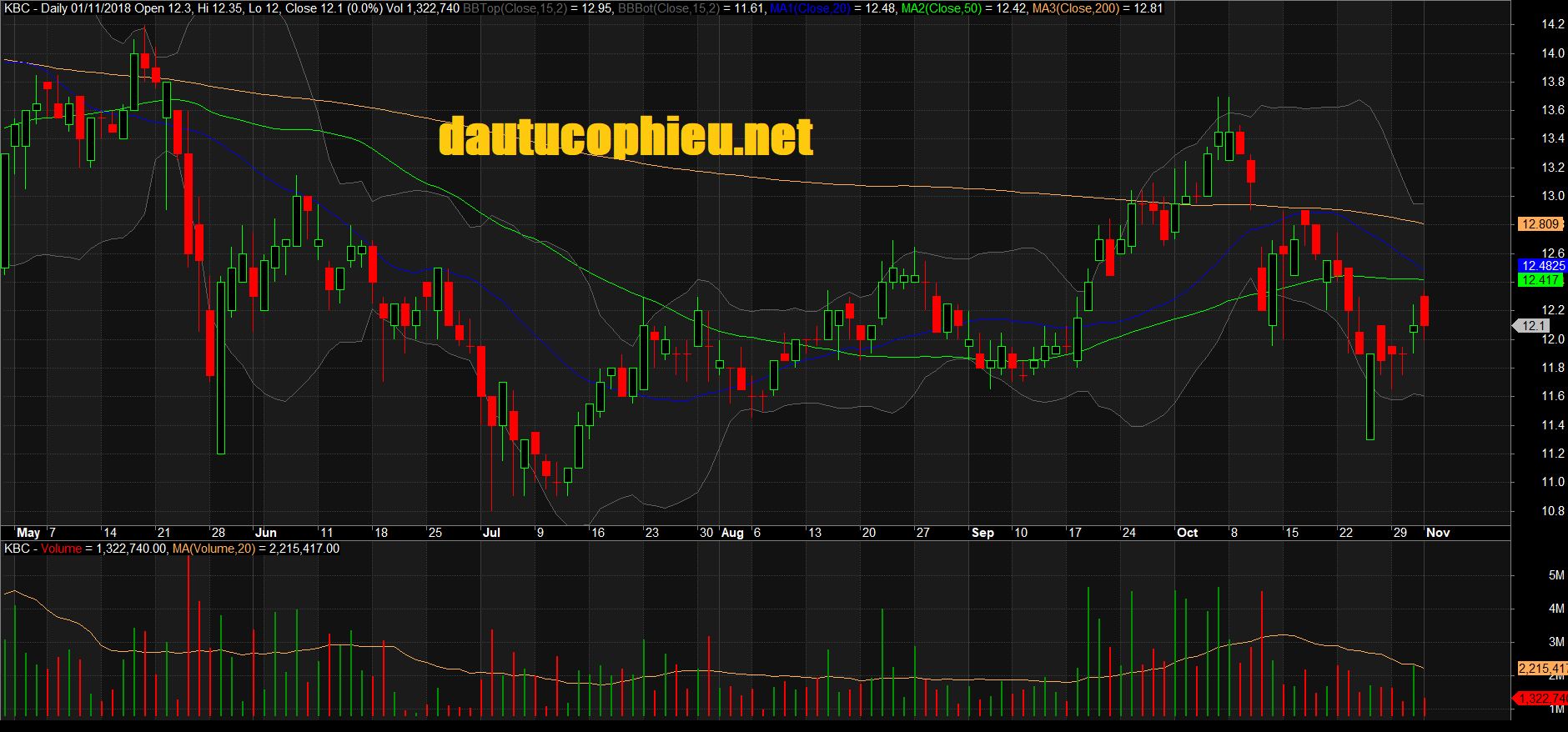Viewport: 1568px width, 732px height.
Task: Click the Nov label on the date axis
Action: coord(1438,533)
